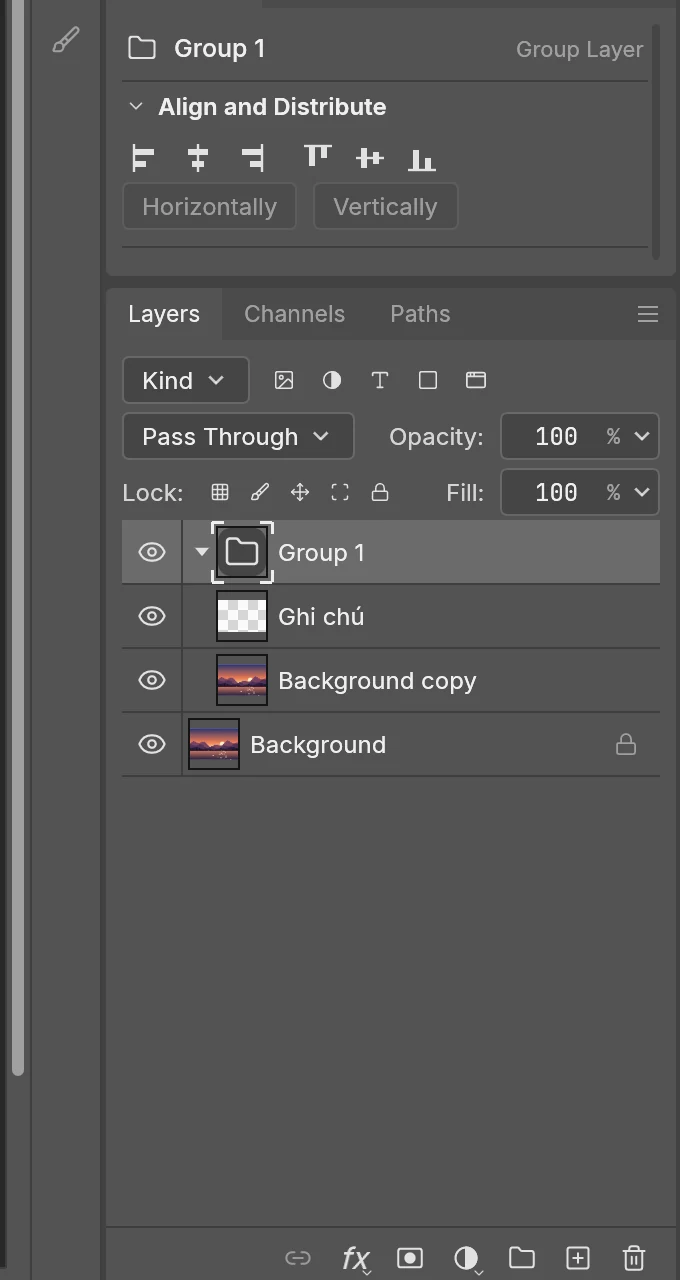This screenshot has width=680, height=1280.
Task: Hide the Background copy layer
Action: pos(152,680)
